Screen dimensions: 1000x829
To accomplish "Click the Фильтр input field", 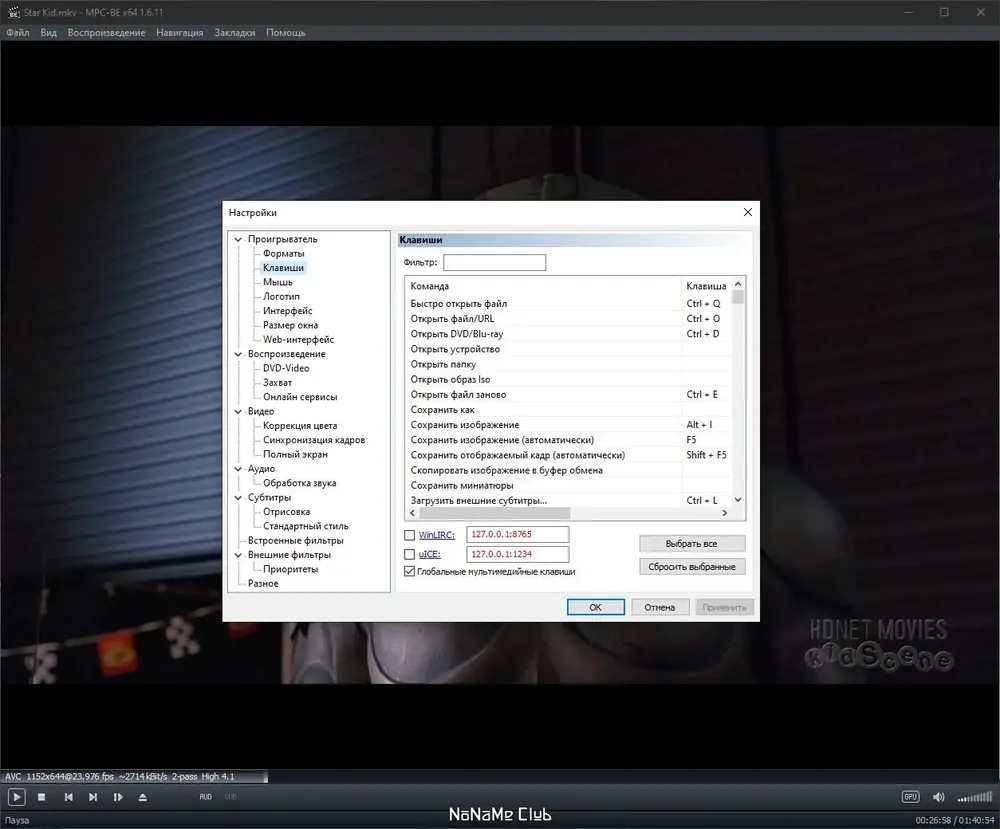I will coord(494,262).
